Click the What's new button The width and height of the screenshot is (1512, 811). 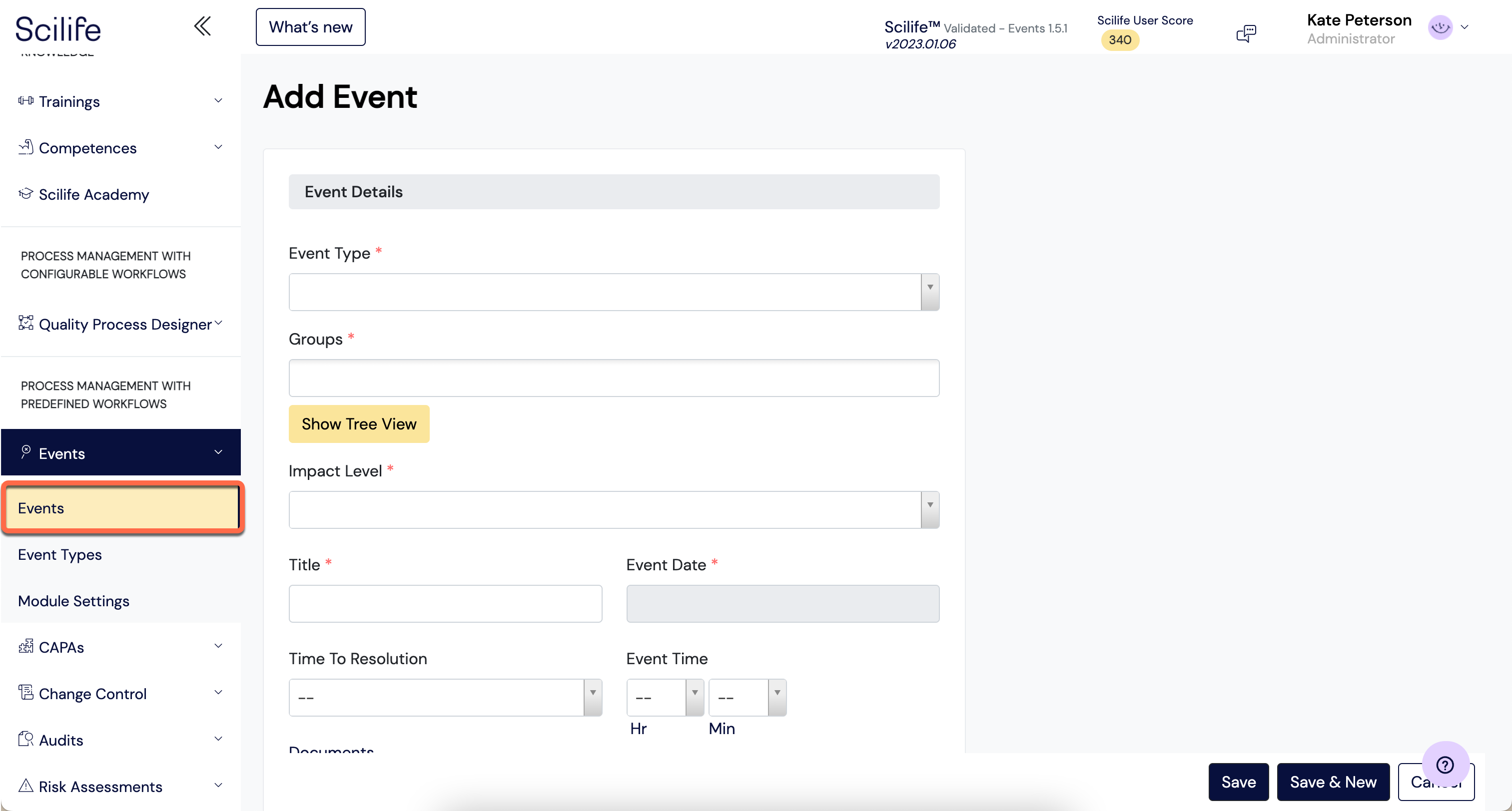[x=310, y=27]
